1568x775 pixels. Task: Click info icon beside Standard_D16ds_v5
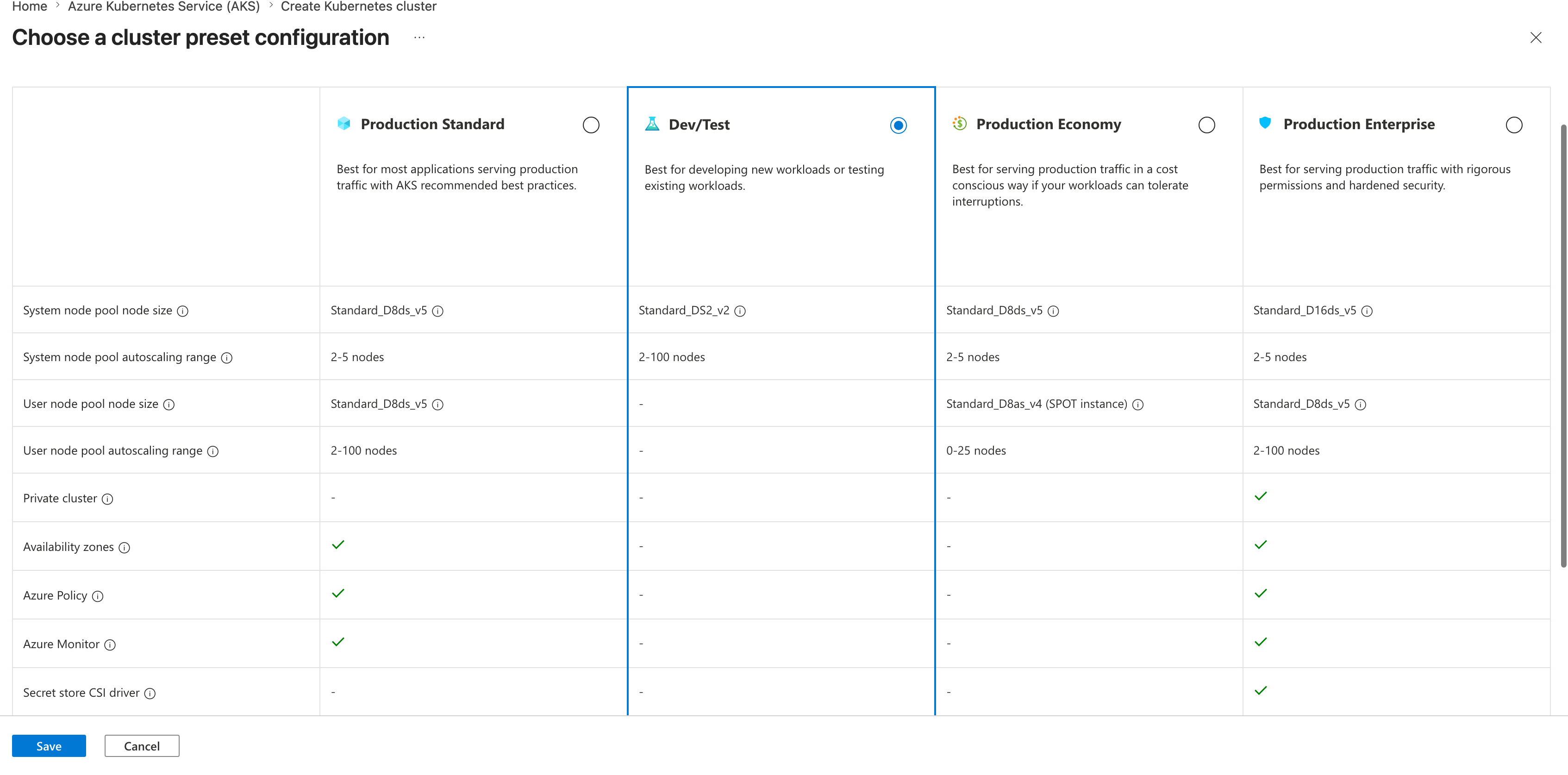point(1367,311)
